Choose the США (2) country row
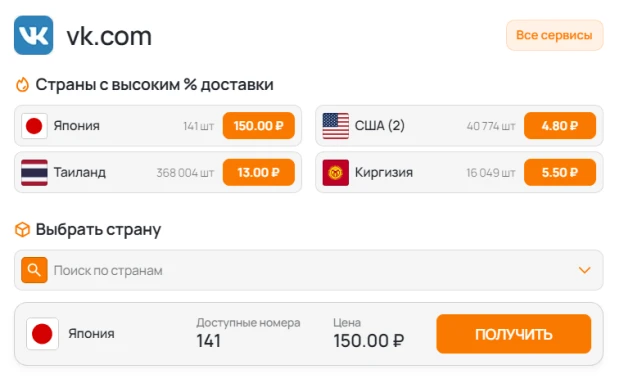Viewport: 624px width, 383px height. coord(459,126)
